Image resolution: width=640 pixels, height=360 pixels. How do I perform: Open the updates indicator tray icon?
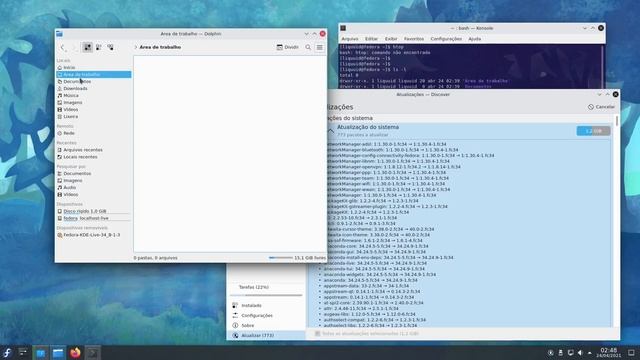(x=551, y=353)
